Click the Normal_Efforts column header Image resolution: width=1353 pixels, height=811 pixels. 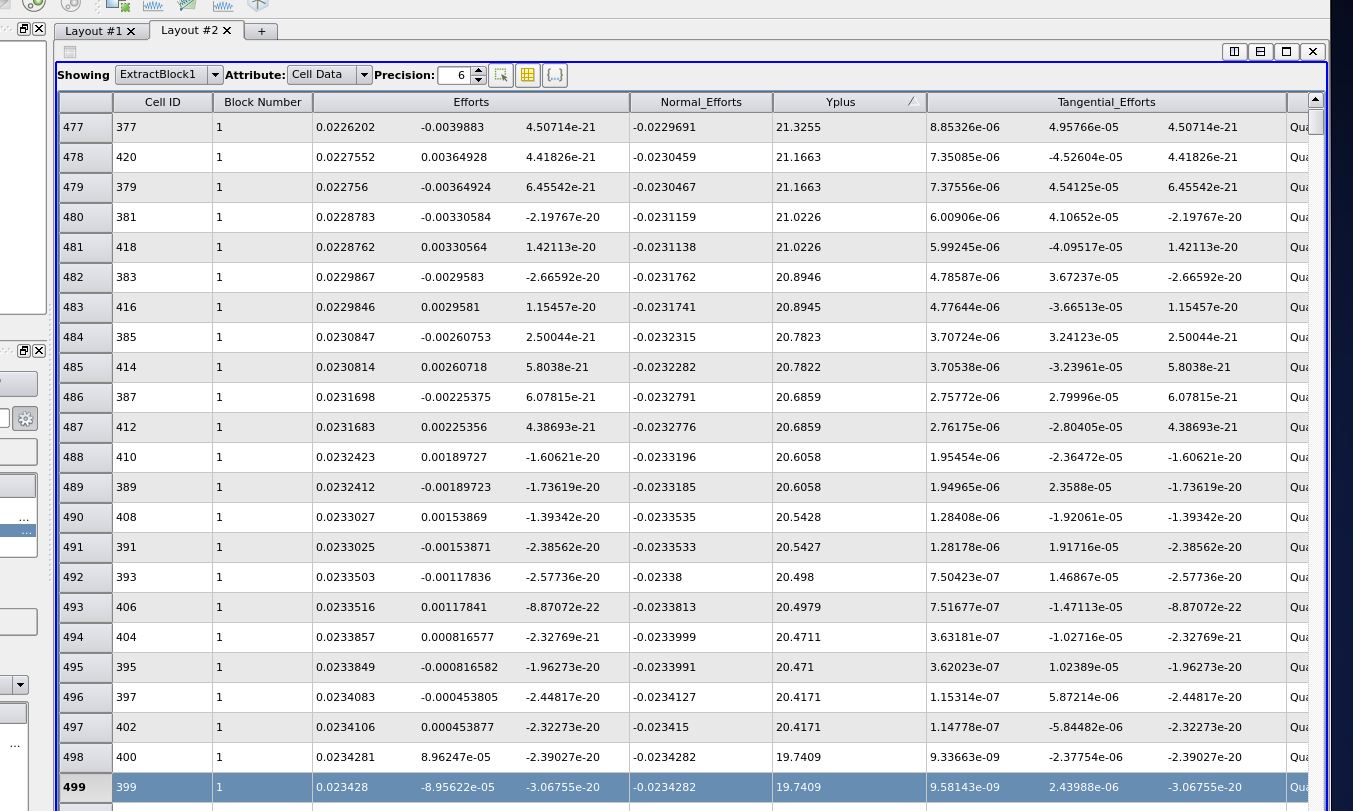click(700, 102)
